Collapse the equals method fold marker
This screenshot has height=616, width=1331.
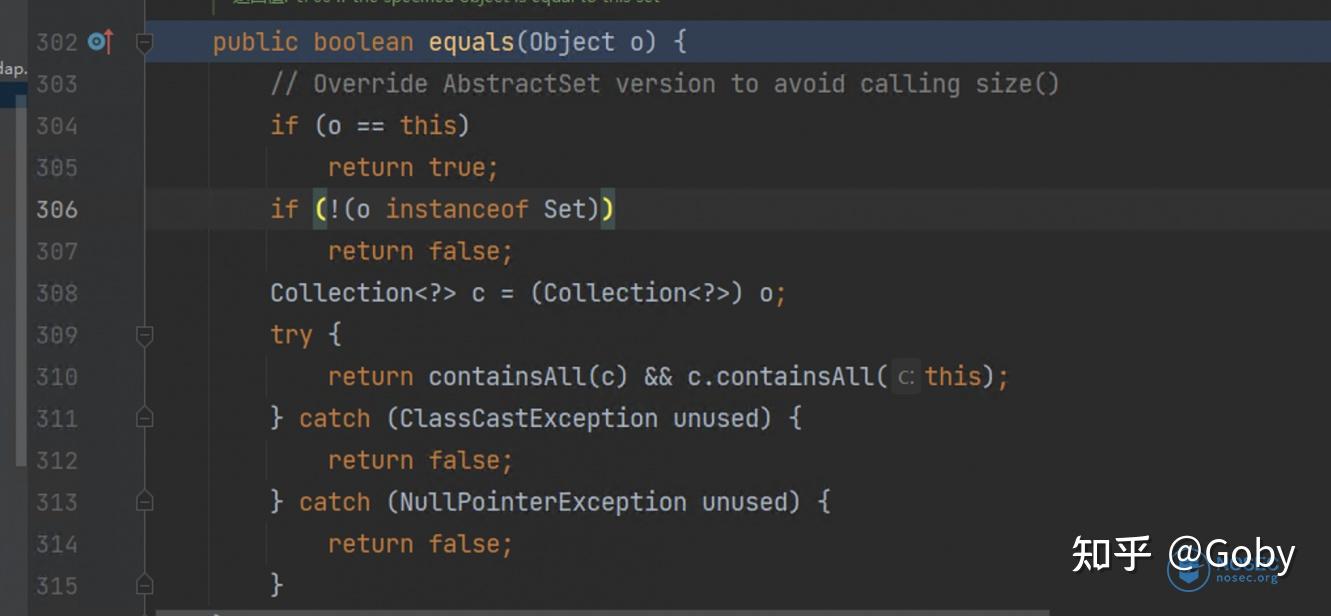[x=144, y=43]
